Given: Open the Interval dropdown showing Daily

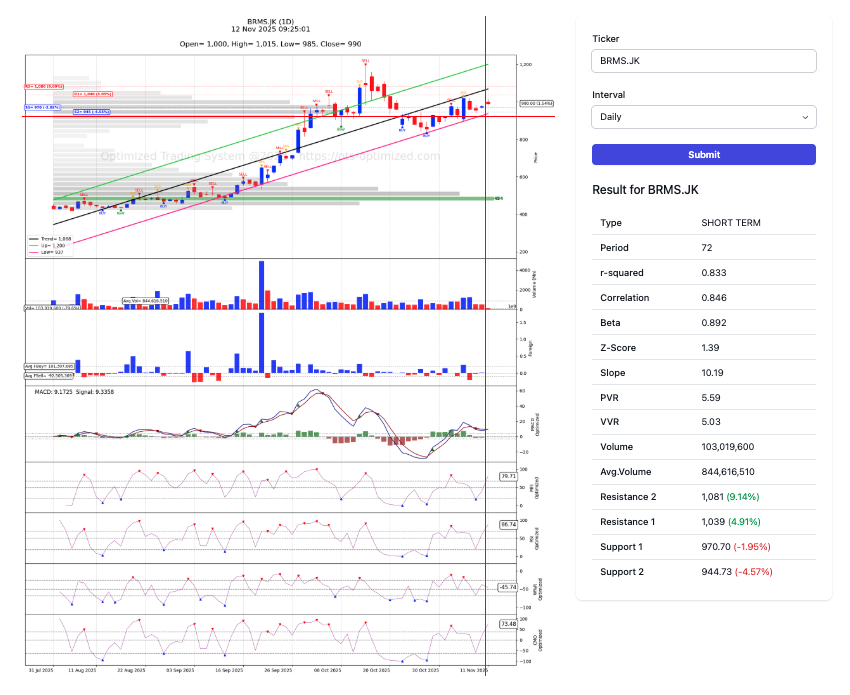Looking at the screenshot, I should [703, 117].
